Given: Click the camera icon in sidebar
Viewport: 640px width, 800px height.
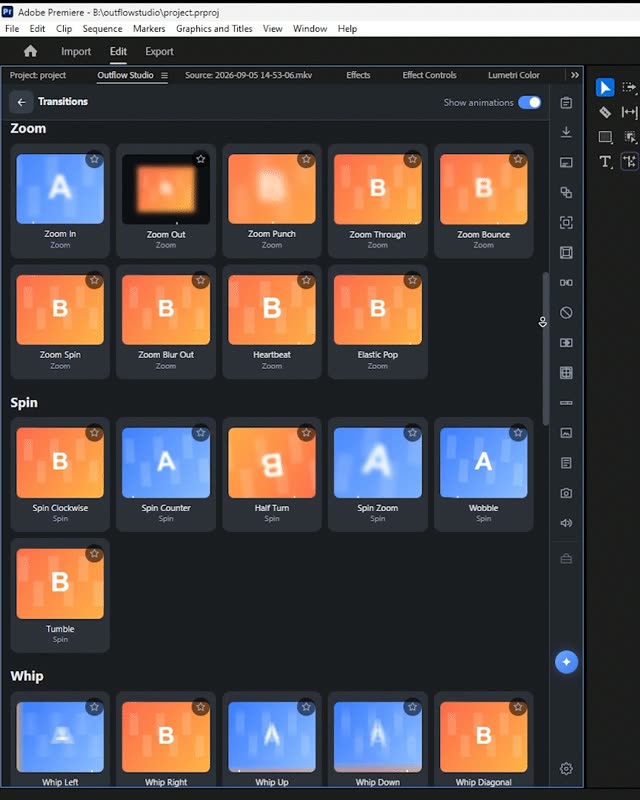Looking at the screenshot, I should 566,493.
